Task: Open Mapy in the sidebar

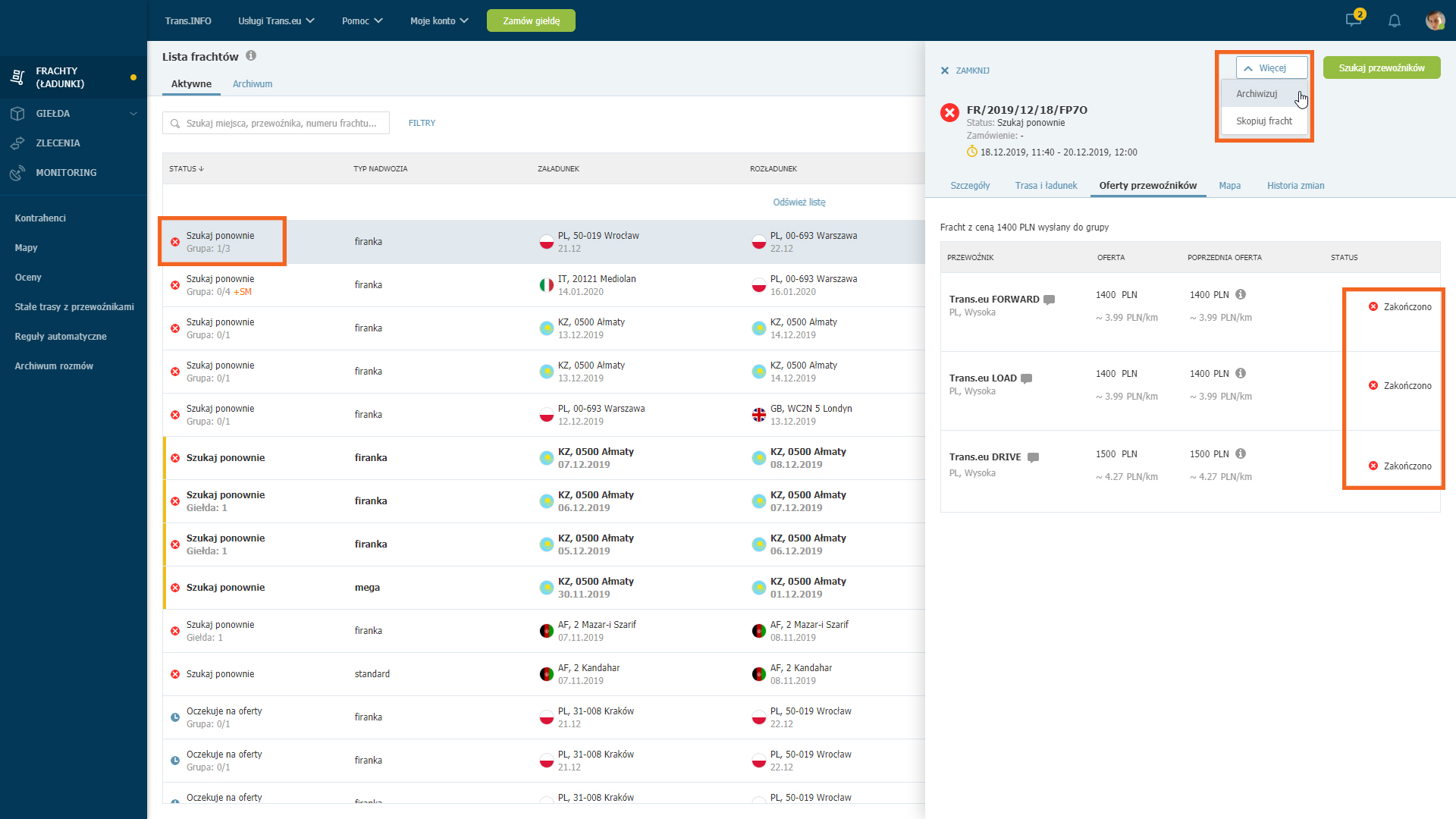Action: 26,248
